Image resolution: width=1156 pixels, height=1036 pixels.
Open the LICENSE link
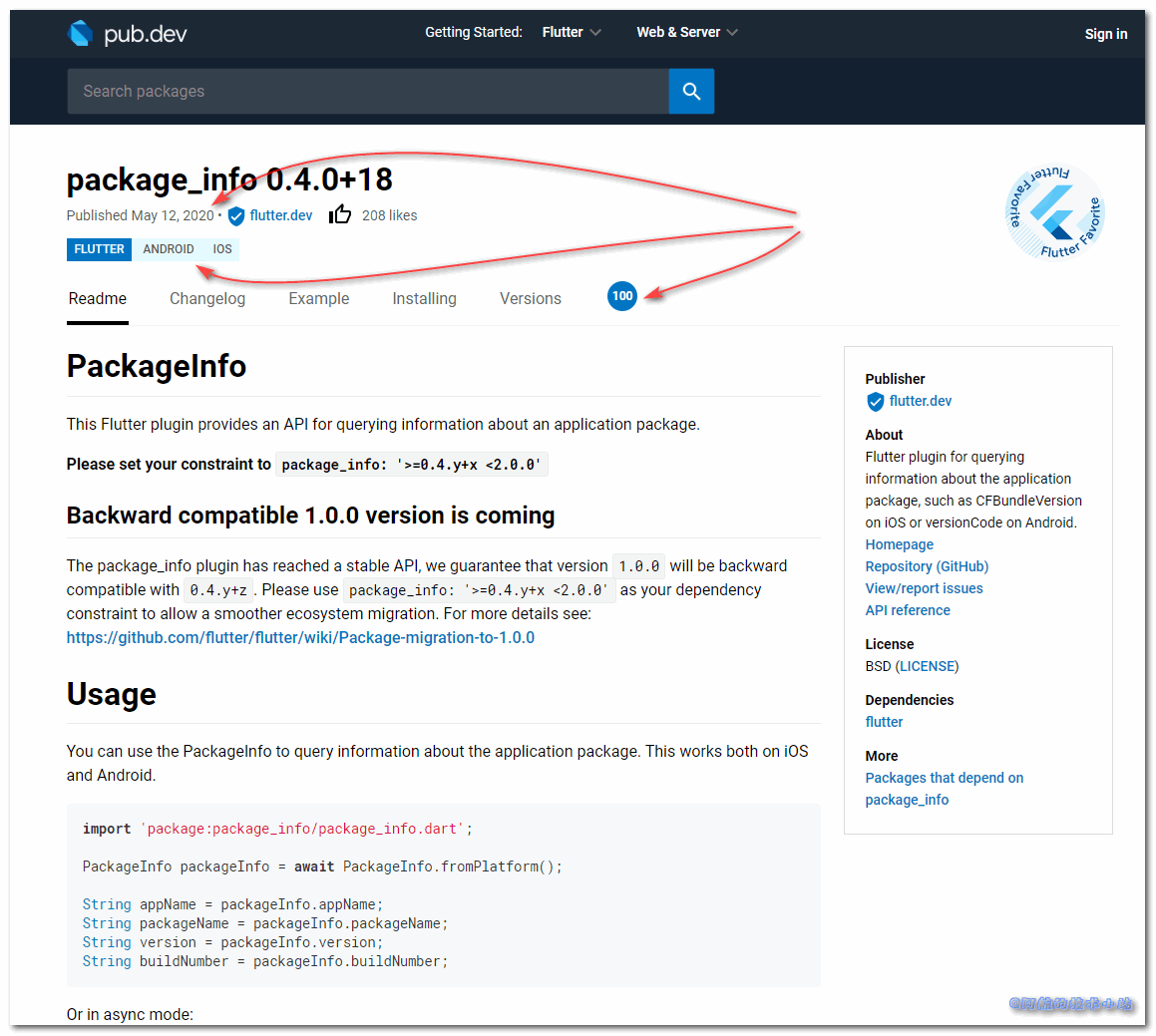click(x=927, y=666)
